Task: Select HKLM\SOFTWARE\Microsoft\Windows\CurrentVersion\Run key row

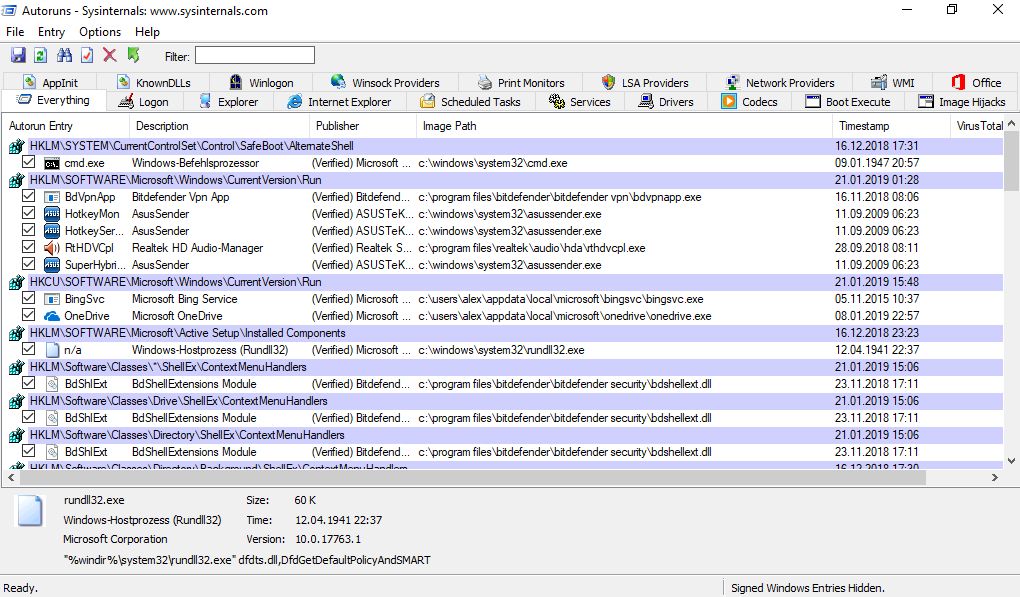Action: 505,180
